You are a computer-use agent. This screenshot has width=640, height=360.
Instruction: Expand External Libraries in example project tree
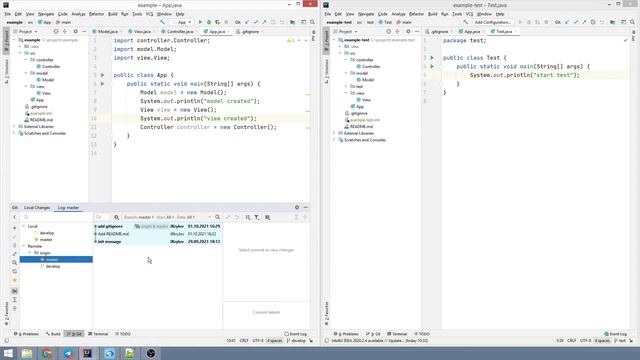(14, 127)
